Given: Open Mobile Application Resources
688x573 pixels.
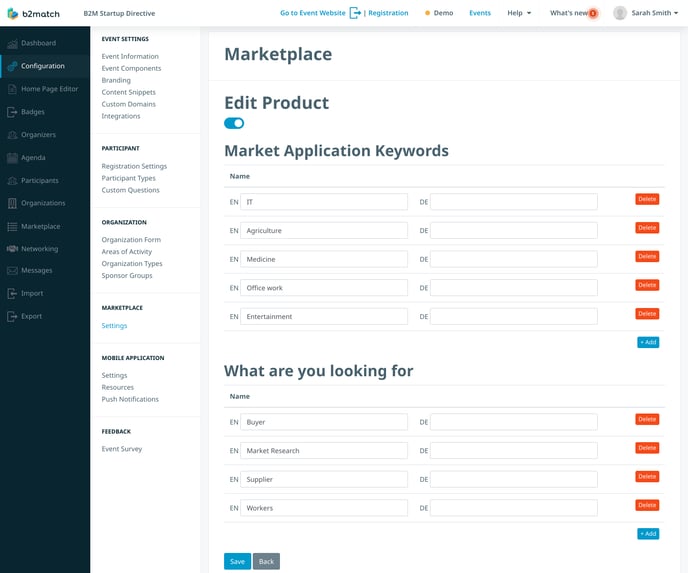Looking at the screenshot, I should tap(118, 387).
